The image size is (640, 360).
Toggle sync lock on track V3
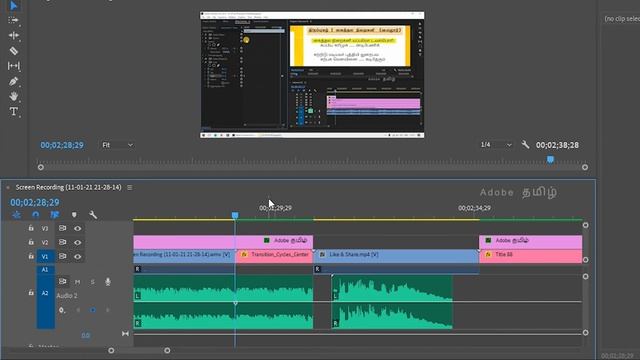tap(62, 228)
